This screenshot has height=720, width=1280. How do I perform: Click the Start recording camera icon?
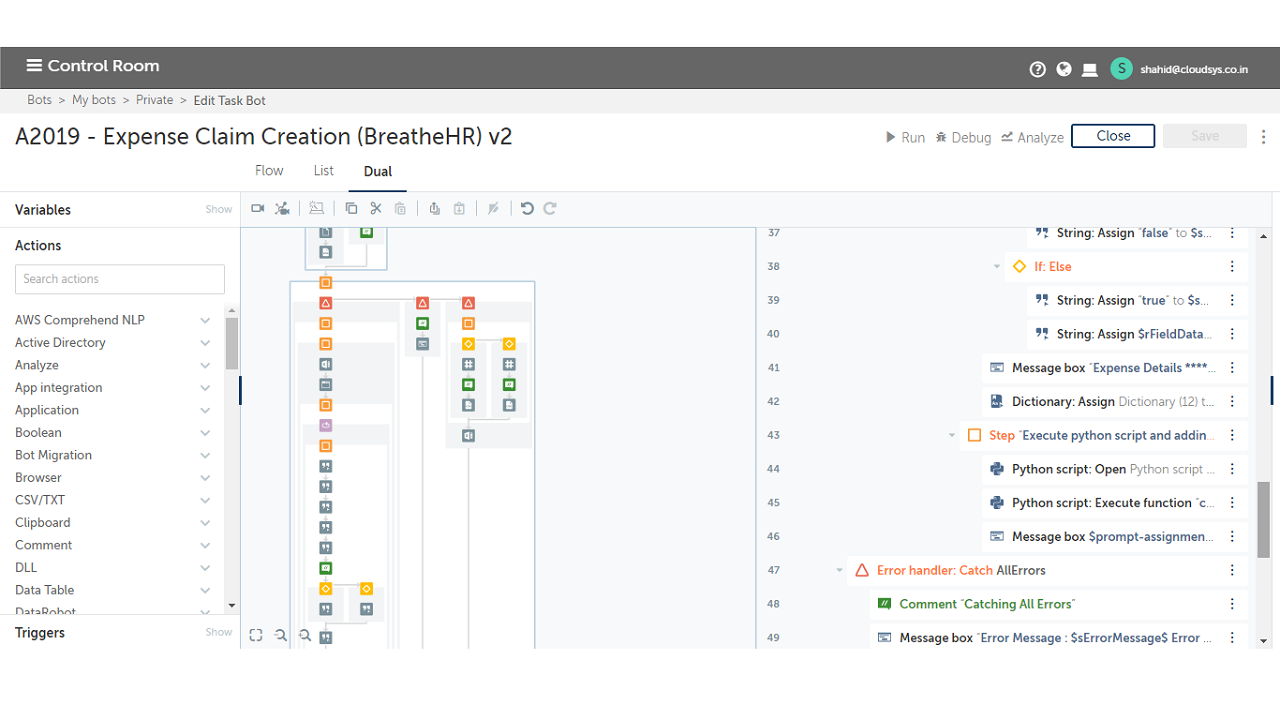pos(257,208)
